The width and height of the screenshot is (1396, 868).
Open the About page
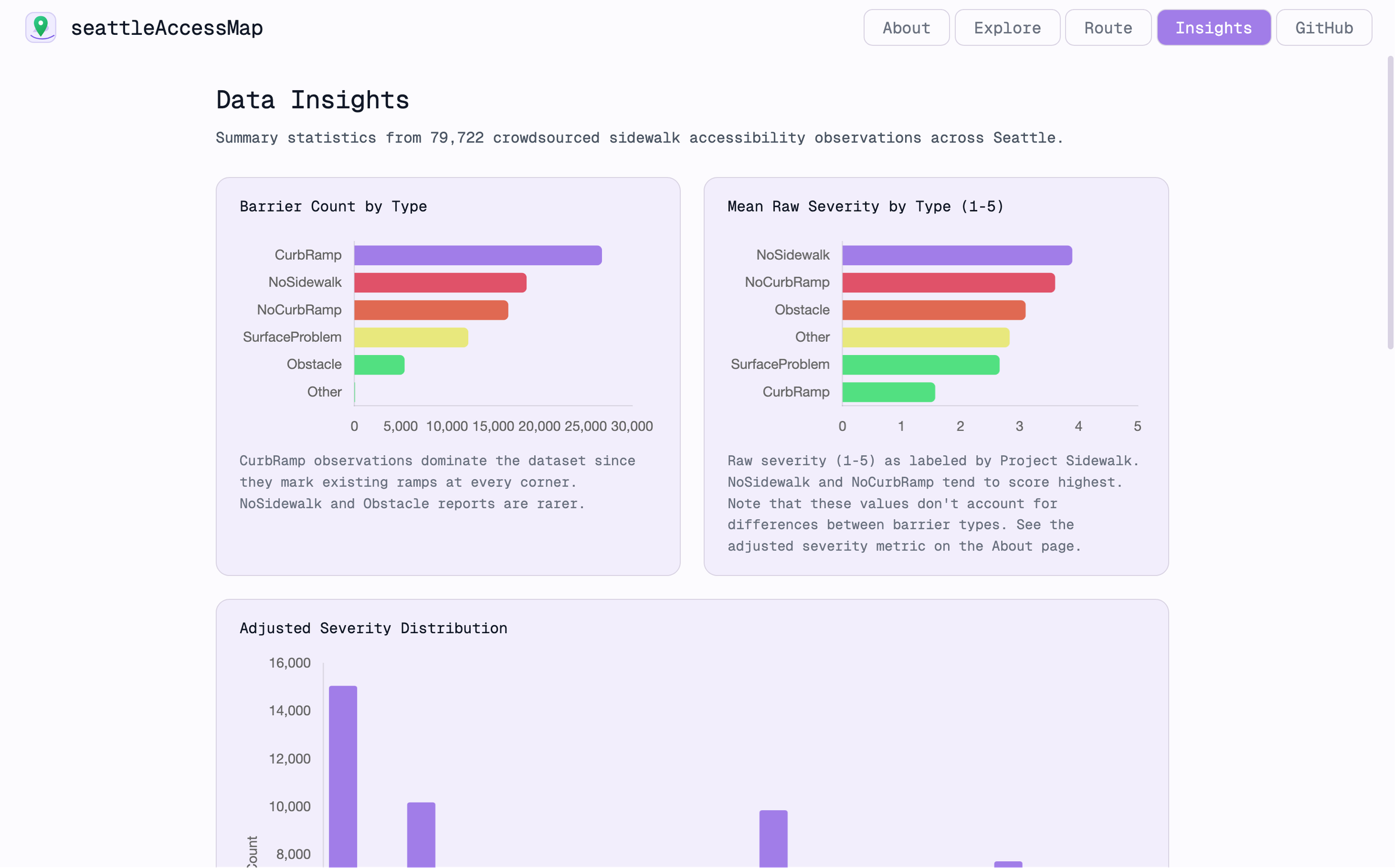(x=906, y=27)
